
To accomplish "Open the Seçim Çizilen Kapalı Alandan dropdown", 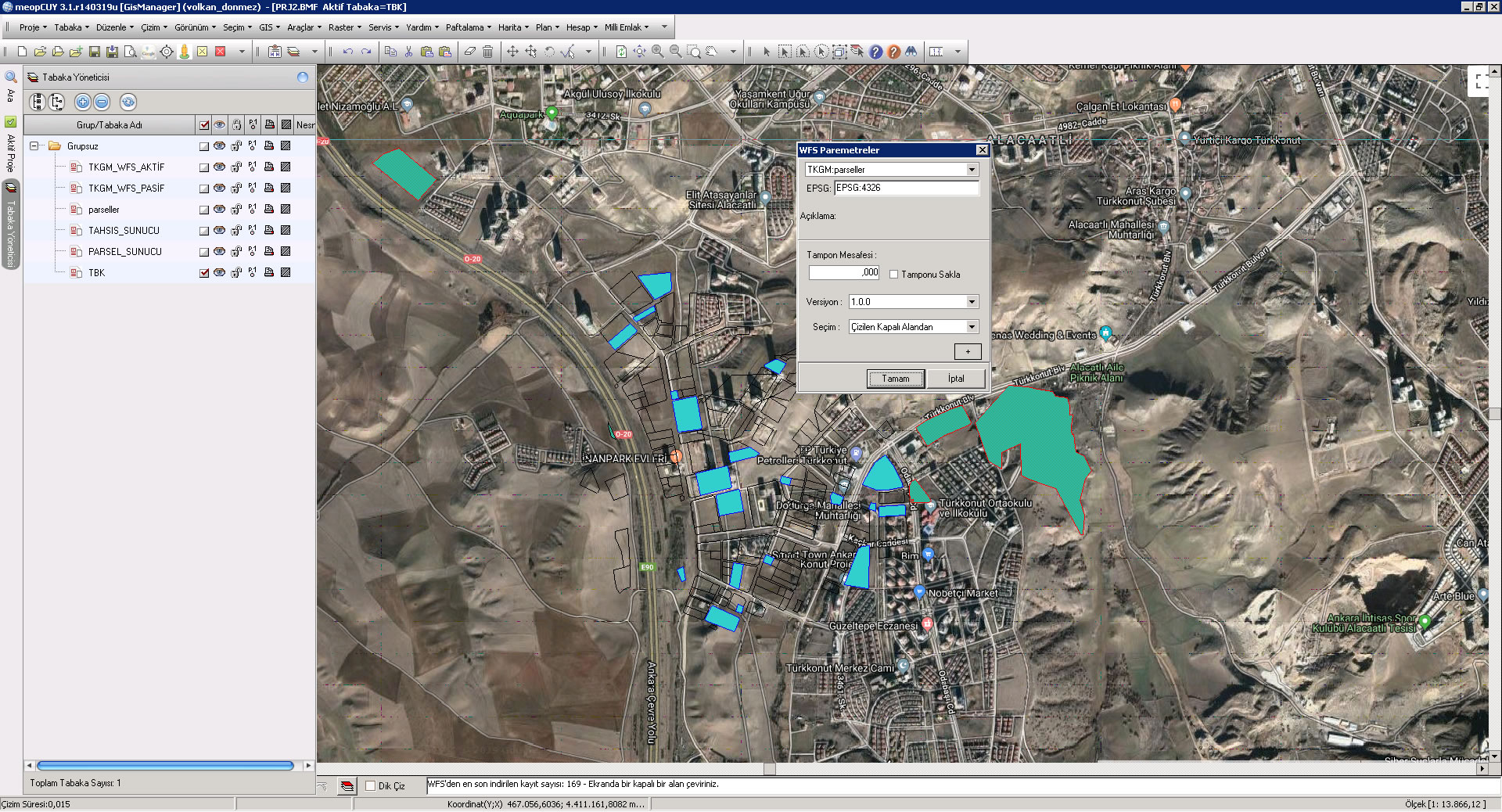I will tap(972, 327).
